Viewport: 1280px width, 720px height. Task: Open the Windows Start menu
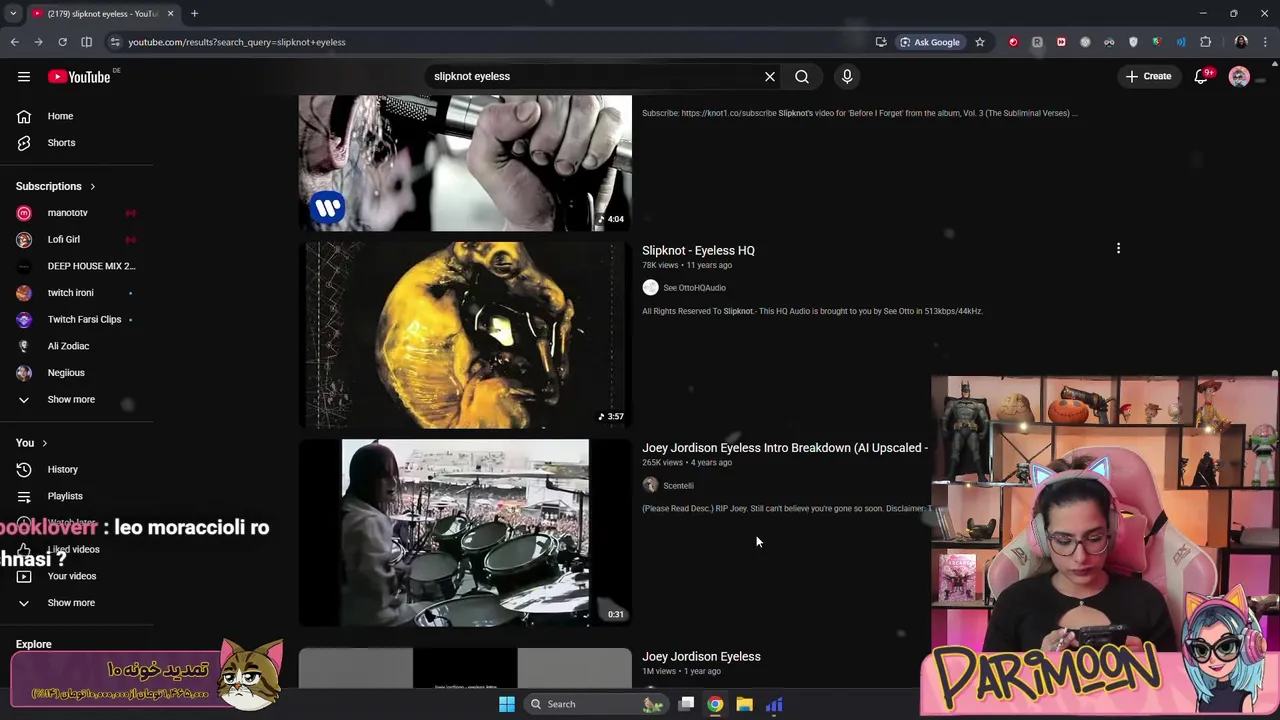coord(507,704)
